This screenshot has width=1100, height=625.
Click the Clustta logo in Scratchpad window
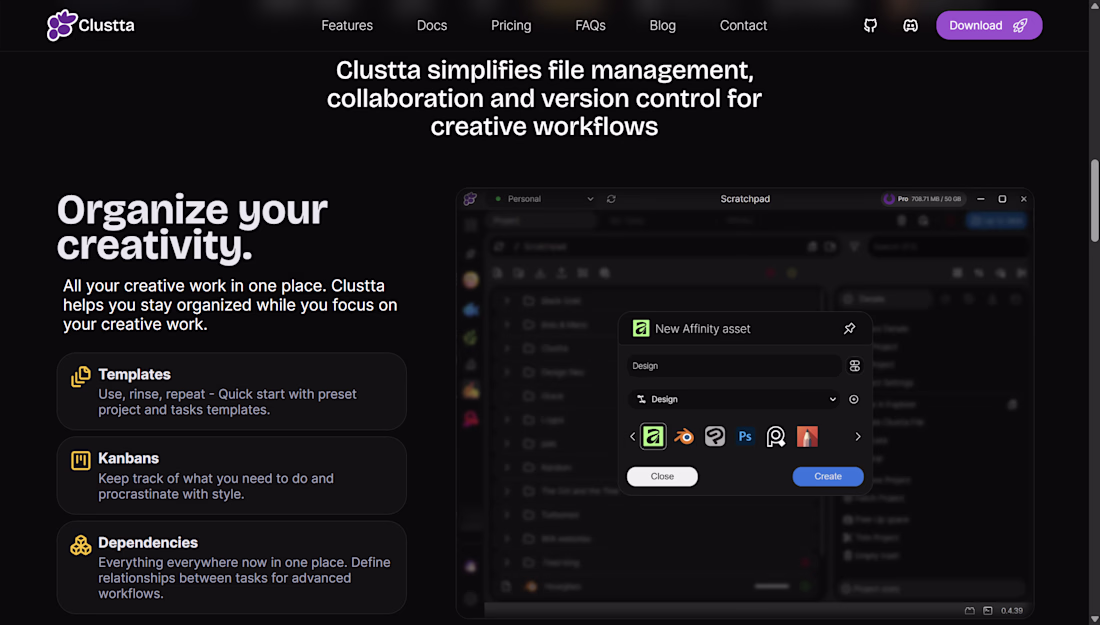pos(470,199)
